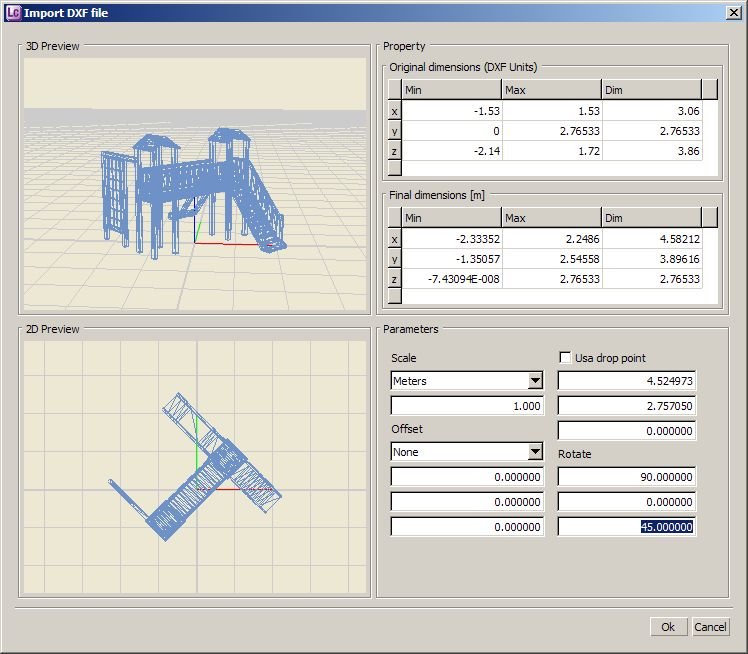Click original x Dim cell 3.06

pyautogui.click(x=652, y=111)
